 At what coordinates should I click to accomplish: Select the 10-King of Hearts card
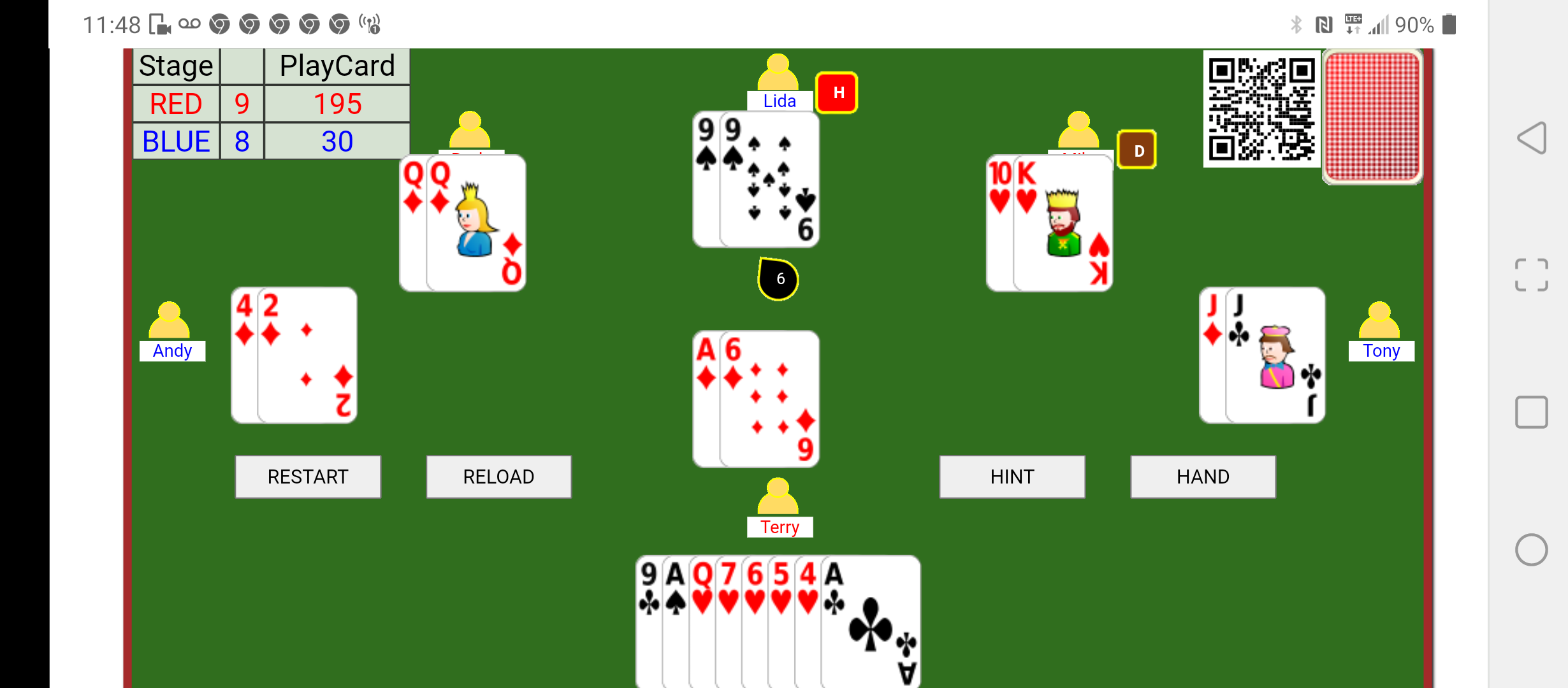[1050, 215]
